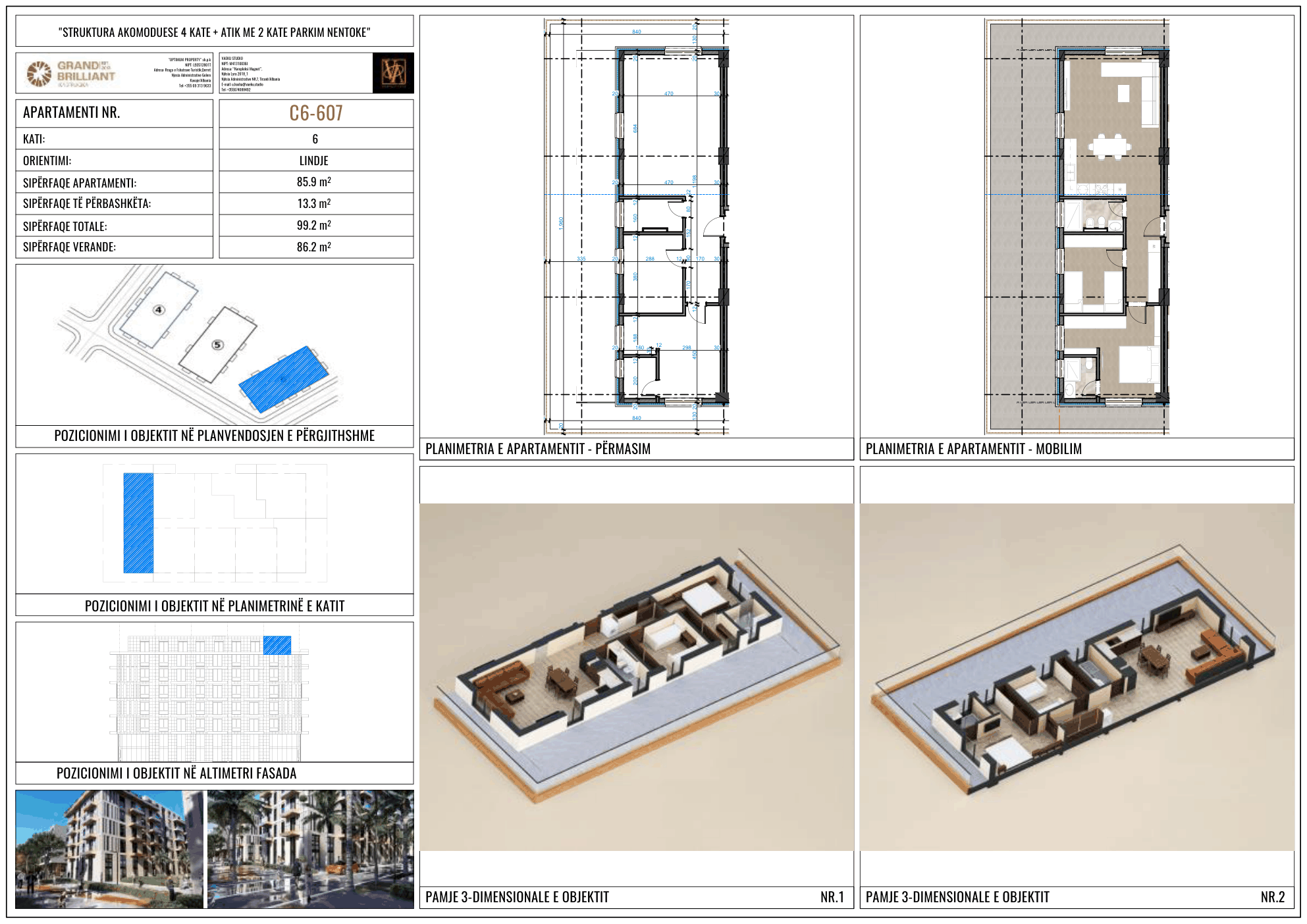
Task: Click the POZICIONIMI NË ALTIMETRI FASADA caption
Action: tap(176, 773)
